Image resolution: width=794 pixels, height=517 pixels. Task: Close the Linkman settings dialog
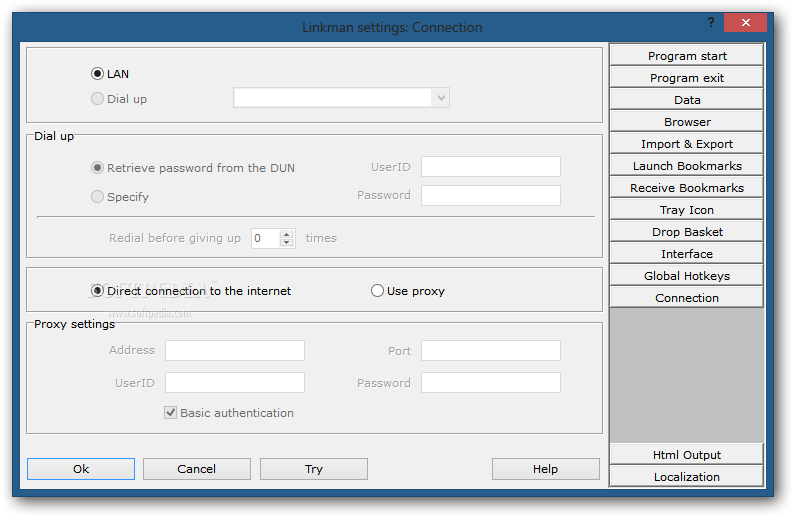745,22
